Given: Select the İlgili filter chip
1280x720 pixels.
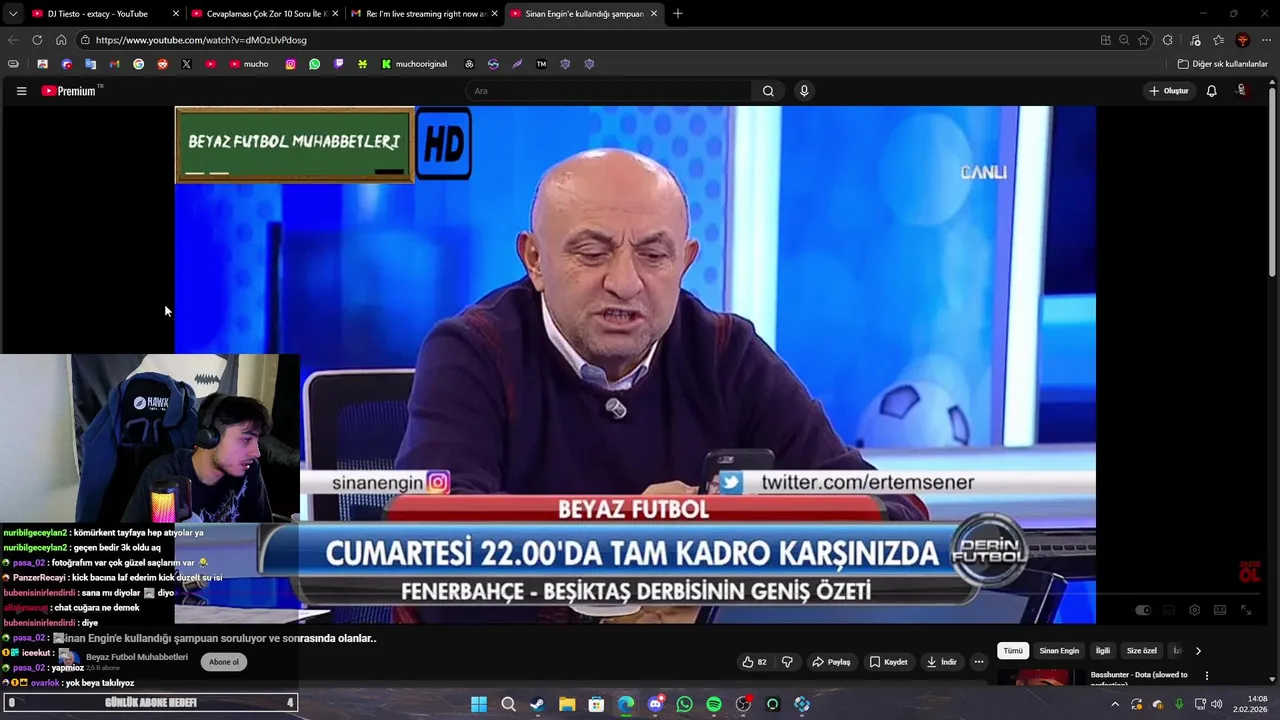Looking at the screenshot, I should pos(1103,651).
